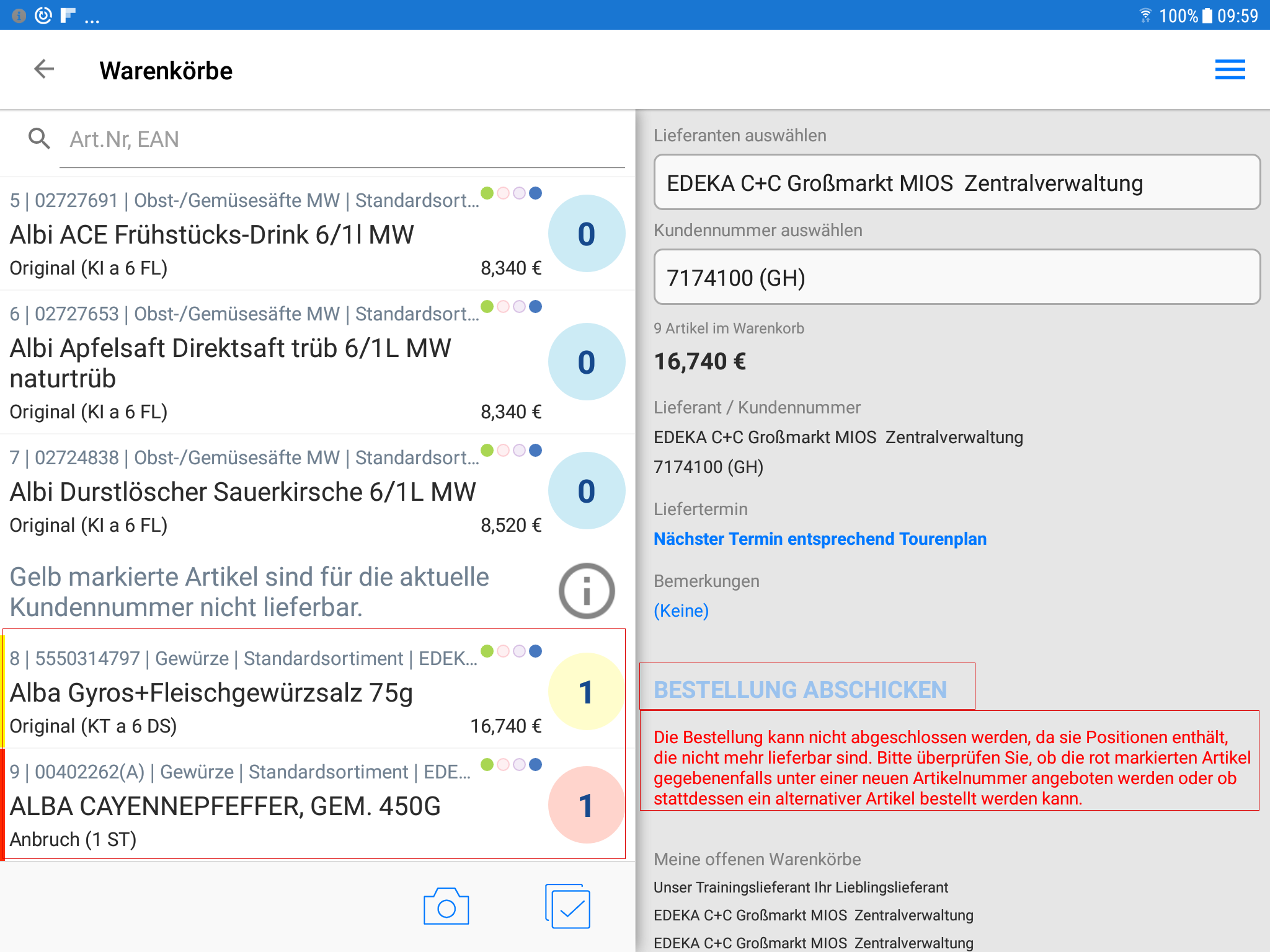The image size is (1270, 952).
Task: Tap red quantity circle for ALBA CAYENNEPFEFFER
Action: [x=586, y=805]
